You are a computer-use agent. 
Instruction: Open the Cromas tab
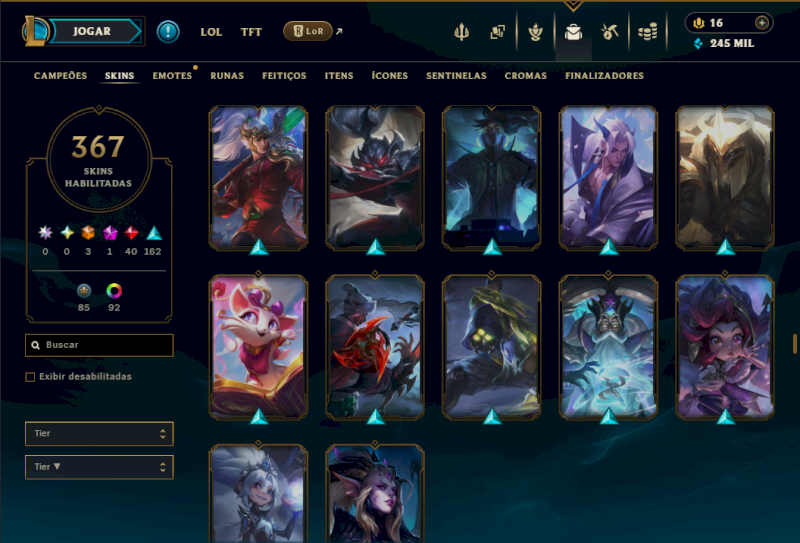[526, 76]
